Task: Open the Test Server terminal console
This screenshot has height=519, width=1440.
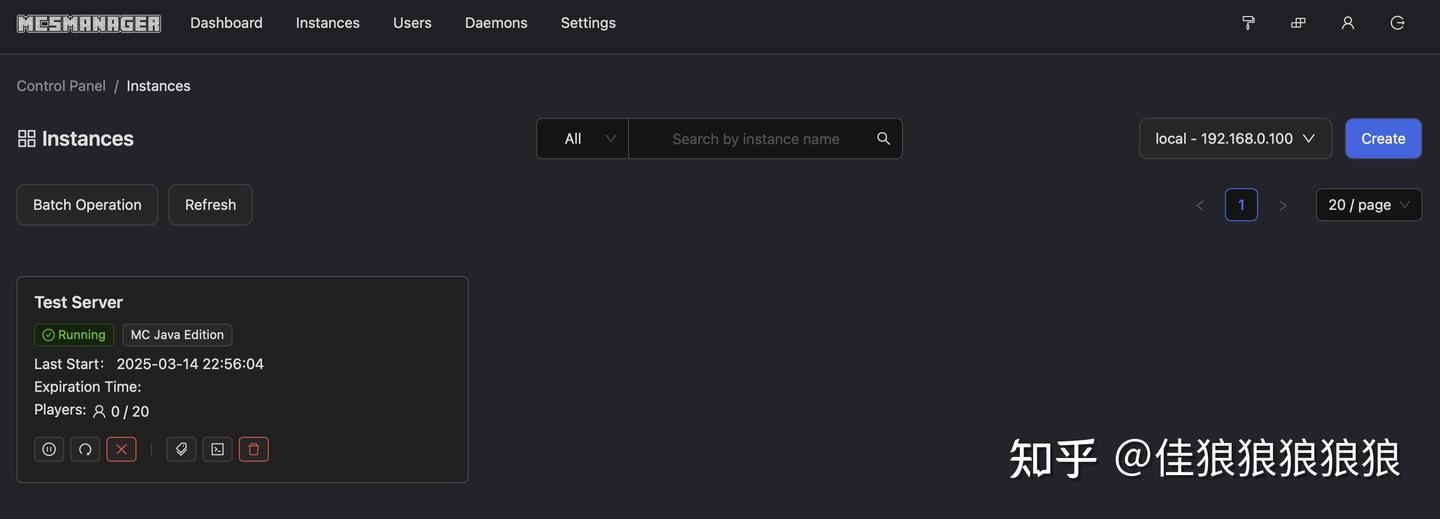Action: tap(217, 450)
